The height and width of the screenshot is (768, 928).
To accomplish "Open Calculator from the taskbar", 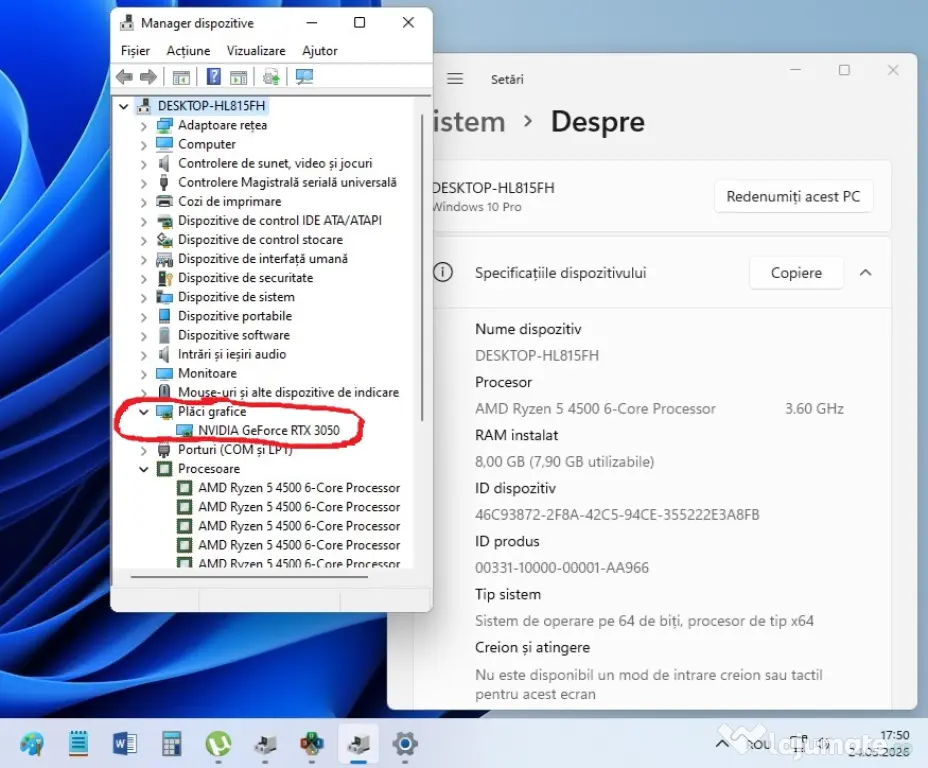I will tap(172, 744).
